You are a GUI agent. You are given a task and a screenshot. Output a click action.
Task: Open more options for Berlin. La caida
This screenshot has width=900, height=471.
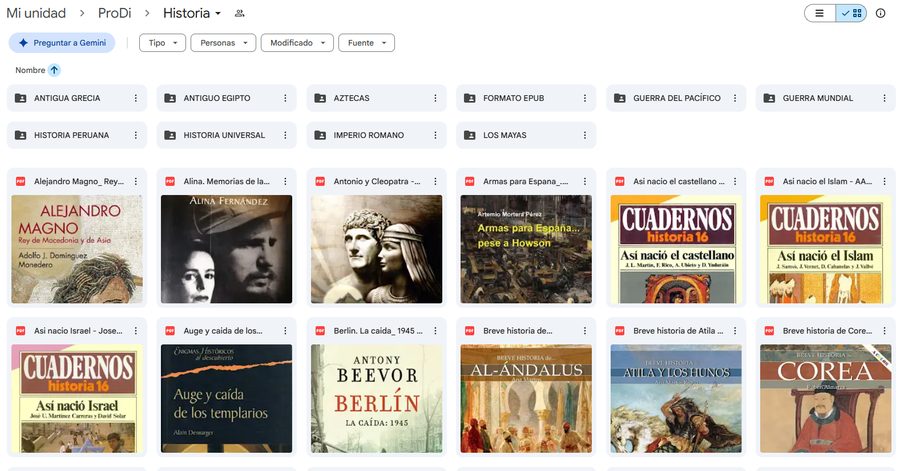(x=435, y=331)
